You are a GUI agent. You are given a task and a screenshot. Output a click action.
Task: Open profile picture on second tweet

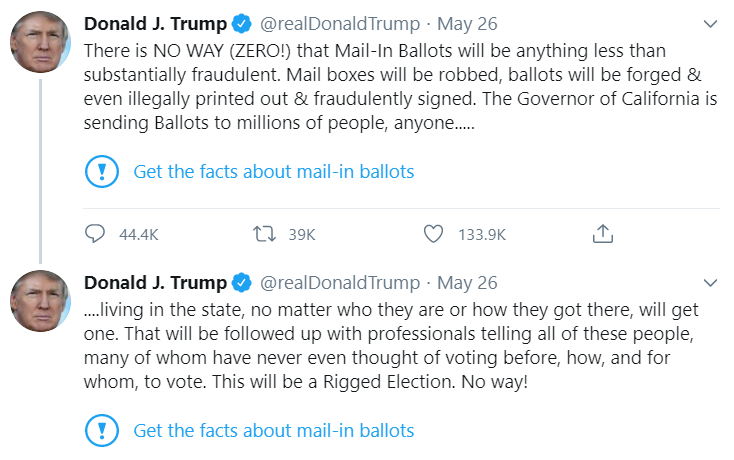pyautogui.click(x=40, y=301)
